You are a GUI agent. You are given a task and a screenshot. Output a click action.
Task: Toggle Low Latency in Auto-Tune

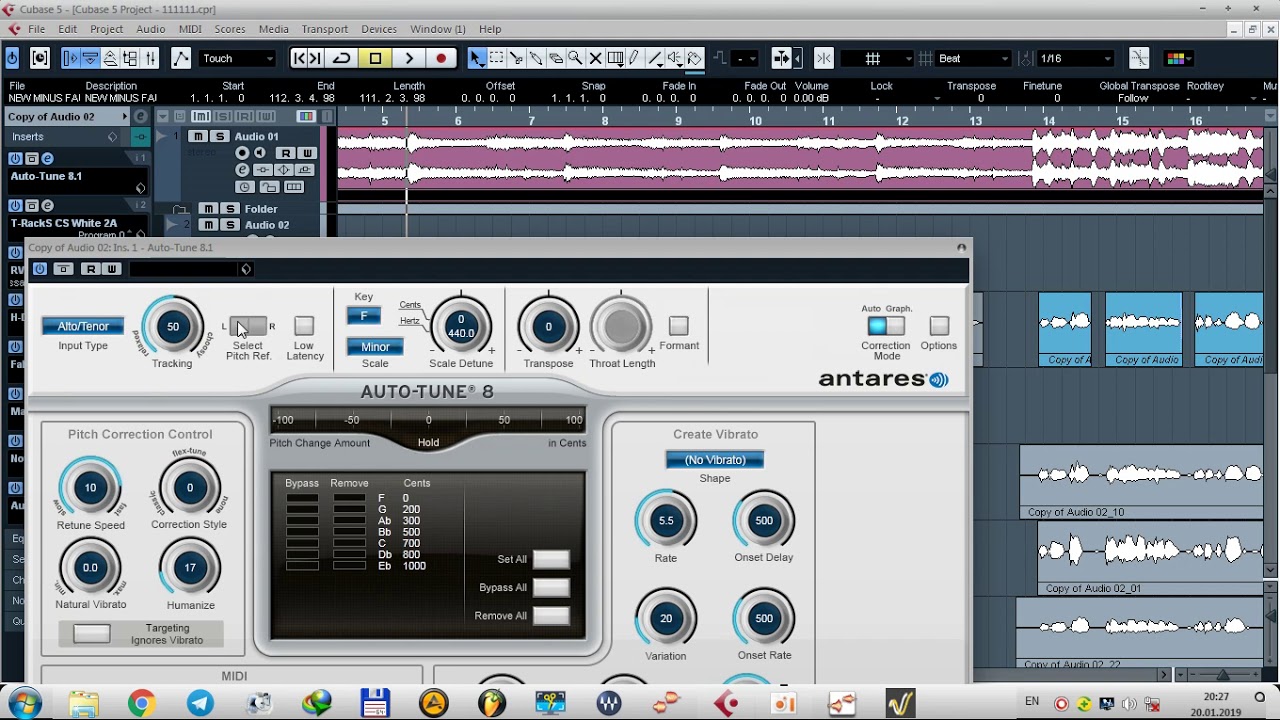[x=304, y=326]
